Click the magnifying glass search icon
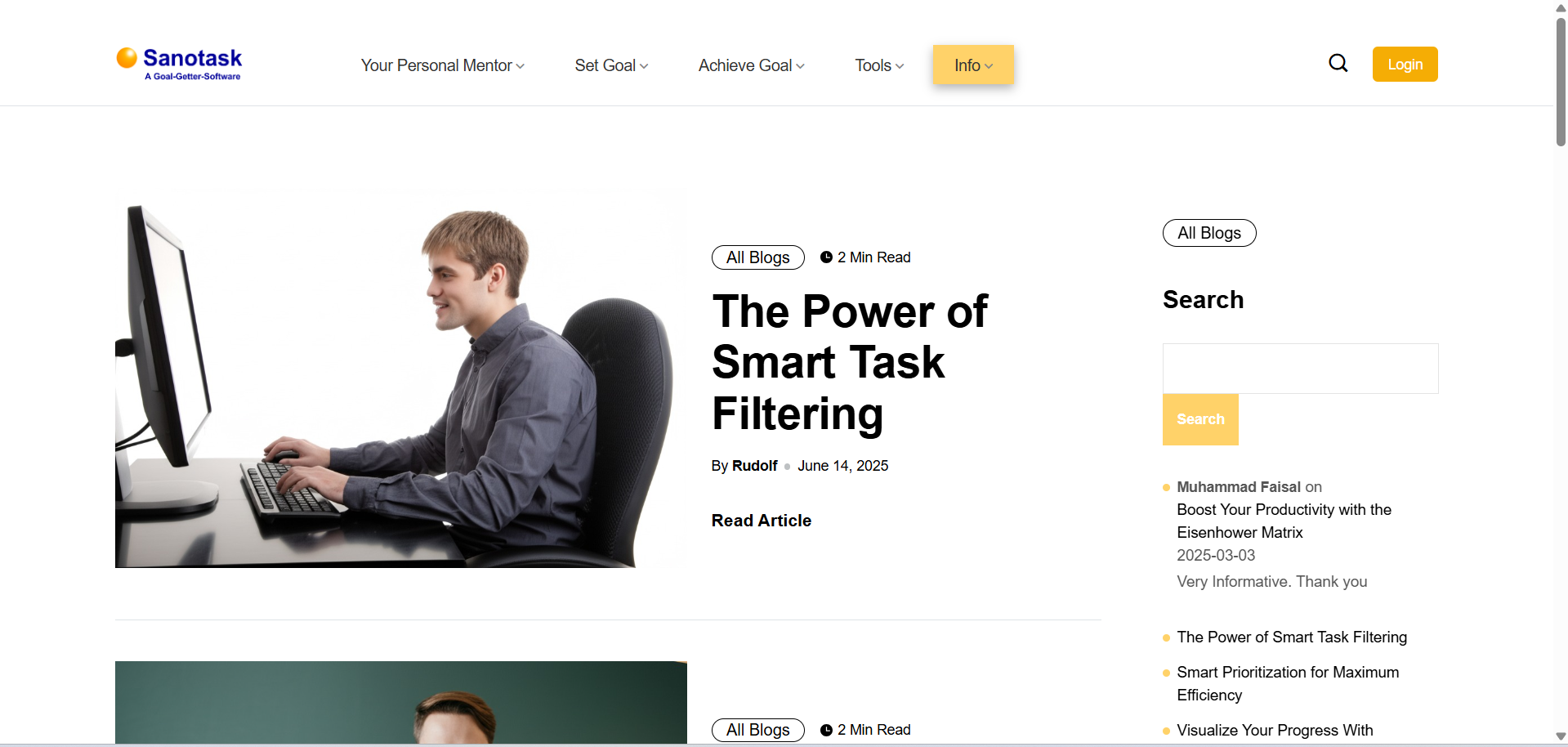Screen dimensions: 1568x747 point(1338,63)
